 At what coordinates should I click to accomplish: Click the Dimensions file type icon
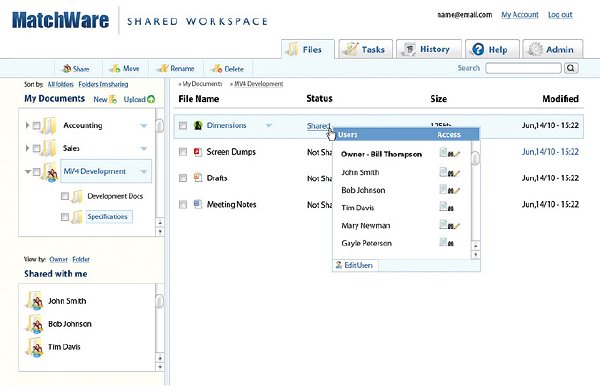coord(198,125)
